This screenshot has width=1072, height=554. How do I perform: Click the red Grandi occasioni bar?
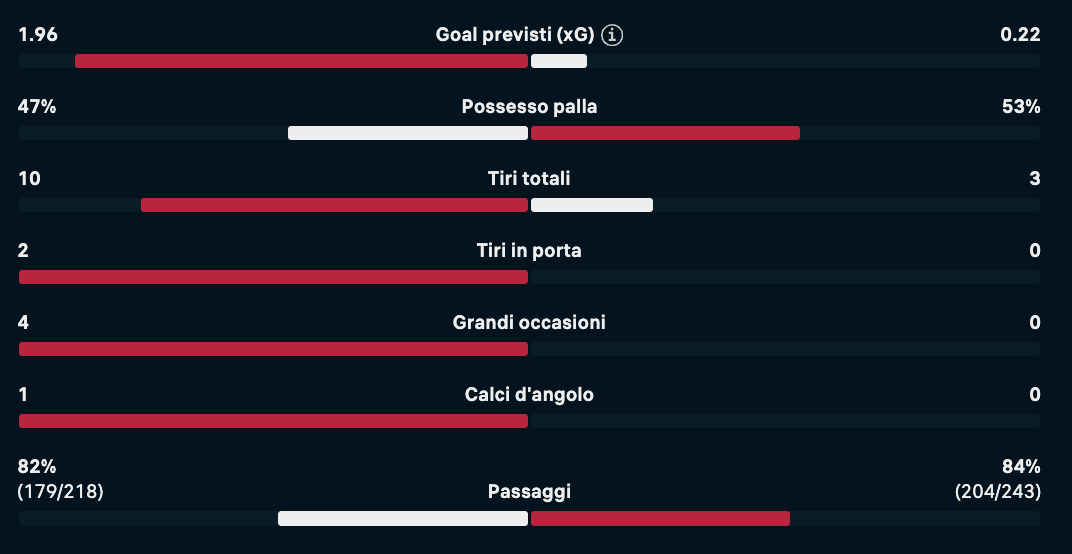tap(273, 349)
